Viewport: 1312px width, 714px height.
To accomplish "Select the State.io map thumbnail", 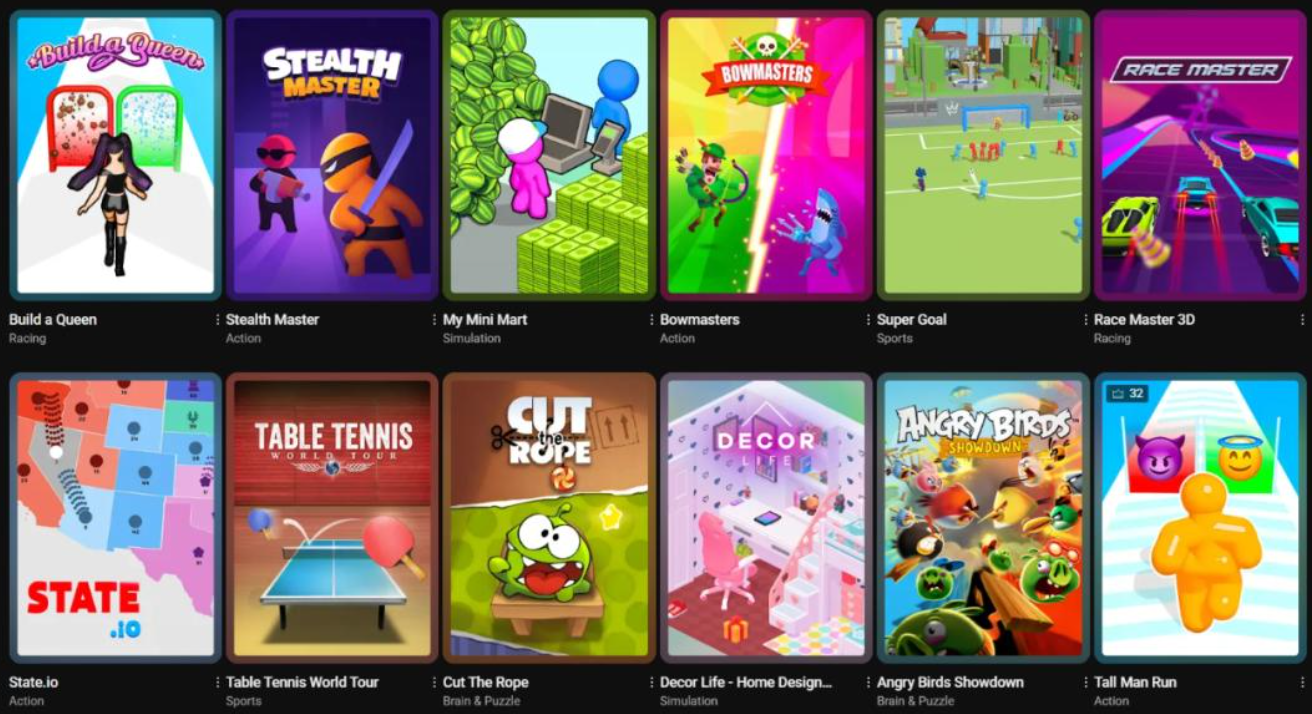I will [x=115, y=518].
